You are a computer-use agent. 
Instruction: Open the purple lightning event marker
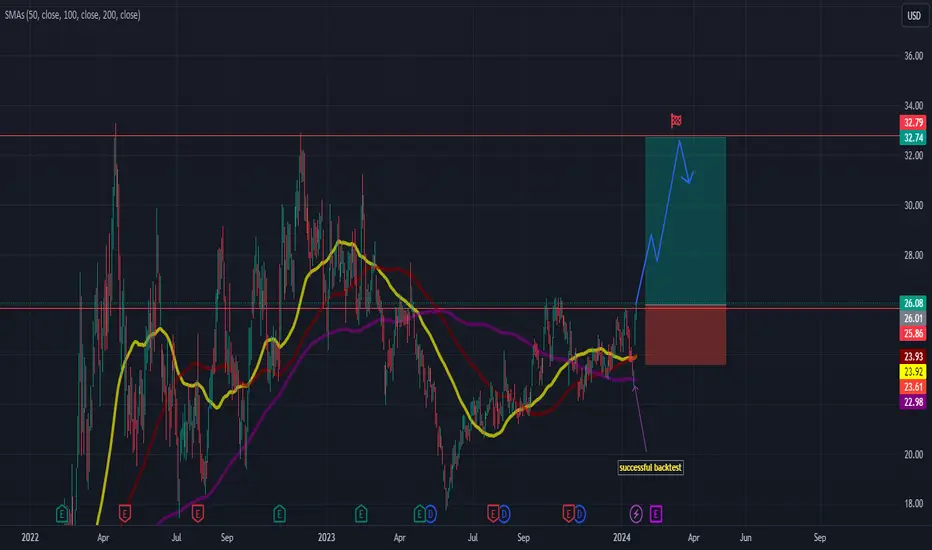tap(636, 513)
